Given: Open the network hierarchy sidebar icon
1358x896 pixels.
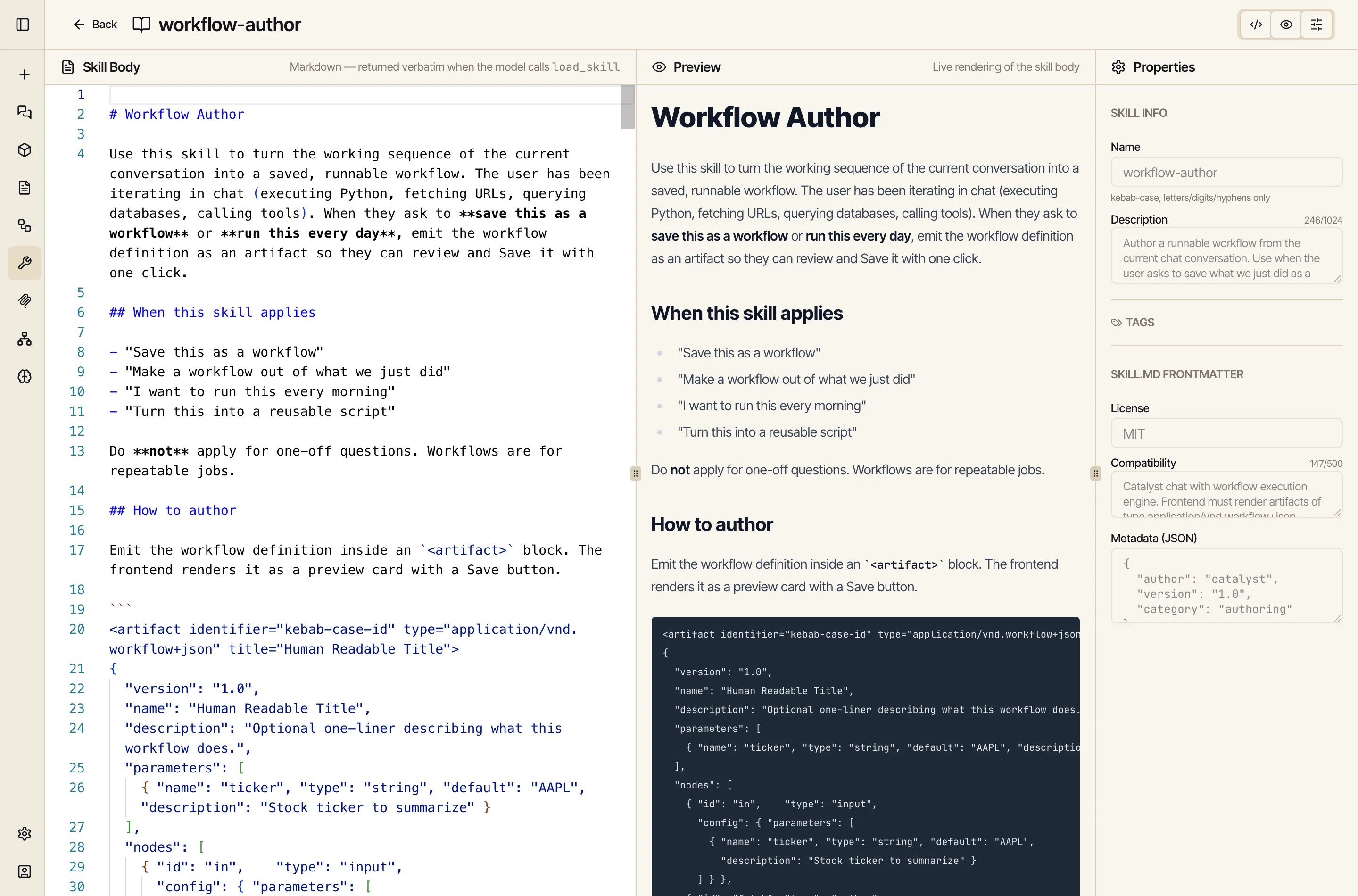Looking at the screenshot, I should click(x=24, y=339).
